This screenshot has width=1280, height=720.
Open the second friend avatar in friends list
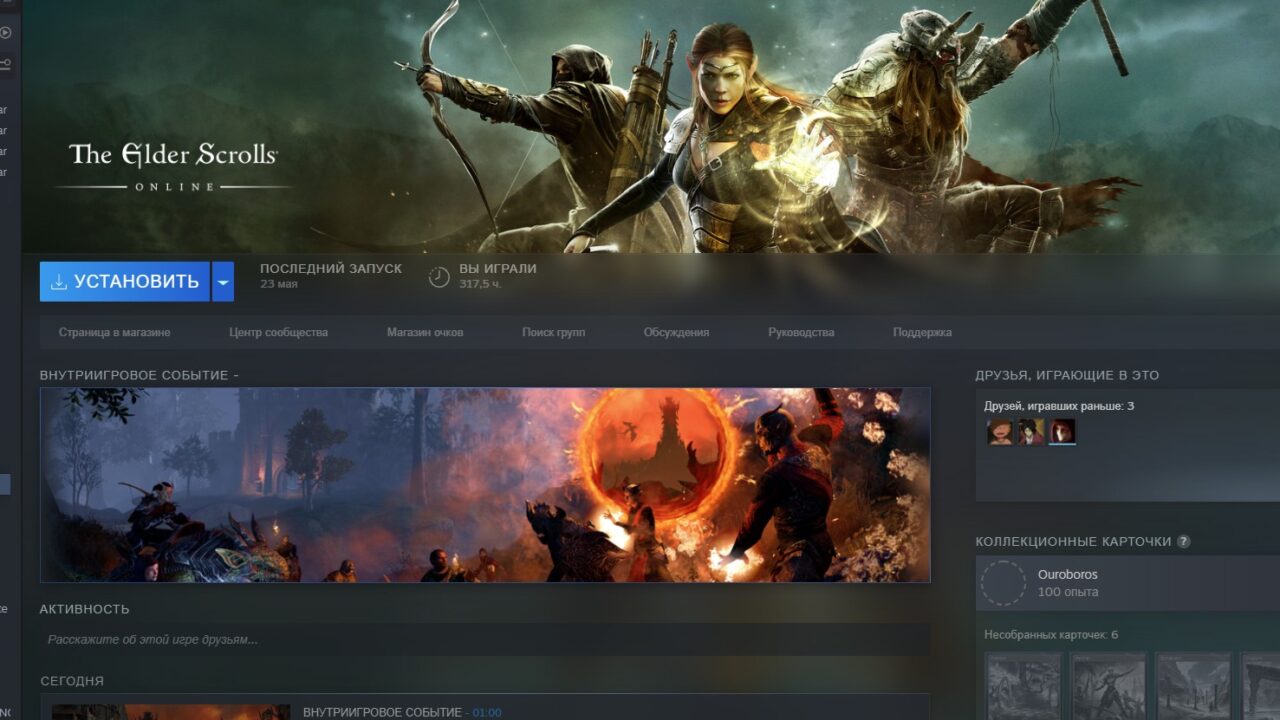(x=1031, y=431)
